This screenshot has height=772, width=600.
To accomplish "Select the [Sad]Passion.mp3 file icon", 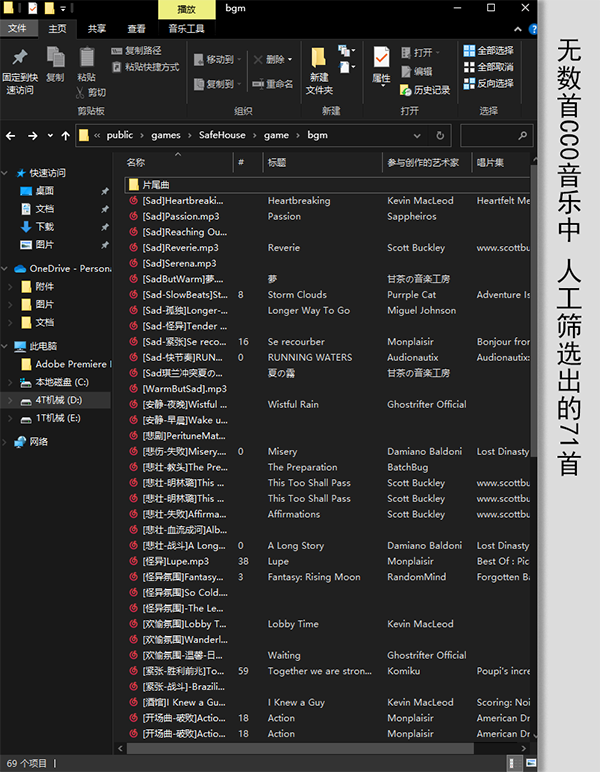I will click(x=133, y=216).
